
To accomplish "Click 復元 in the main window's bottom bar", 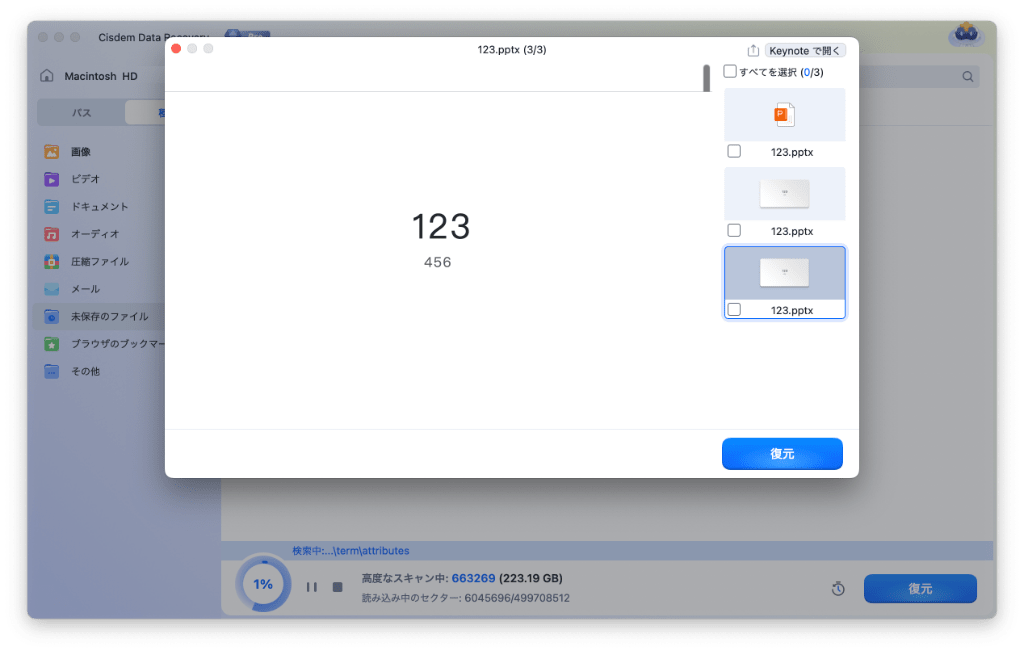I will (920, 589).
